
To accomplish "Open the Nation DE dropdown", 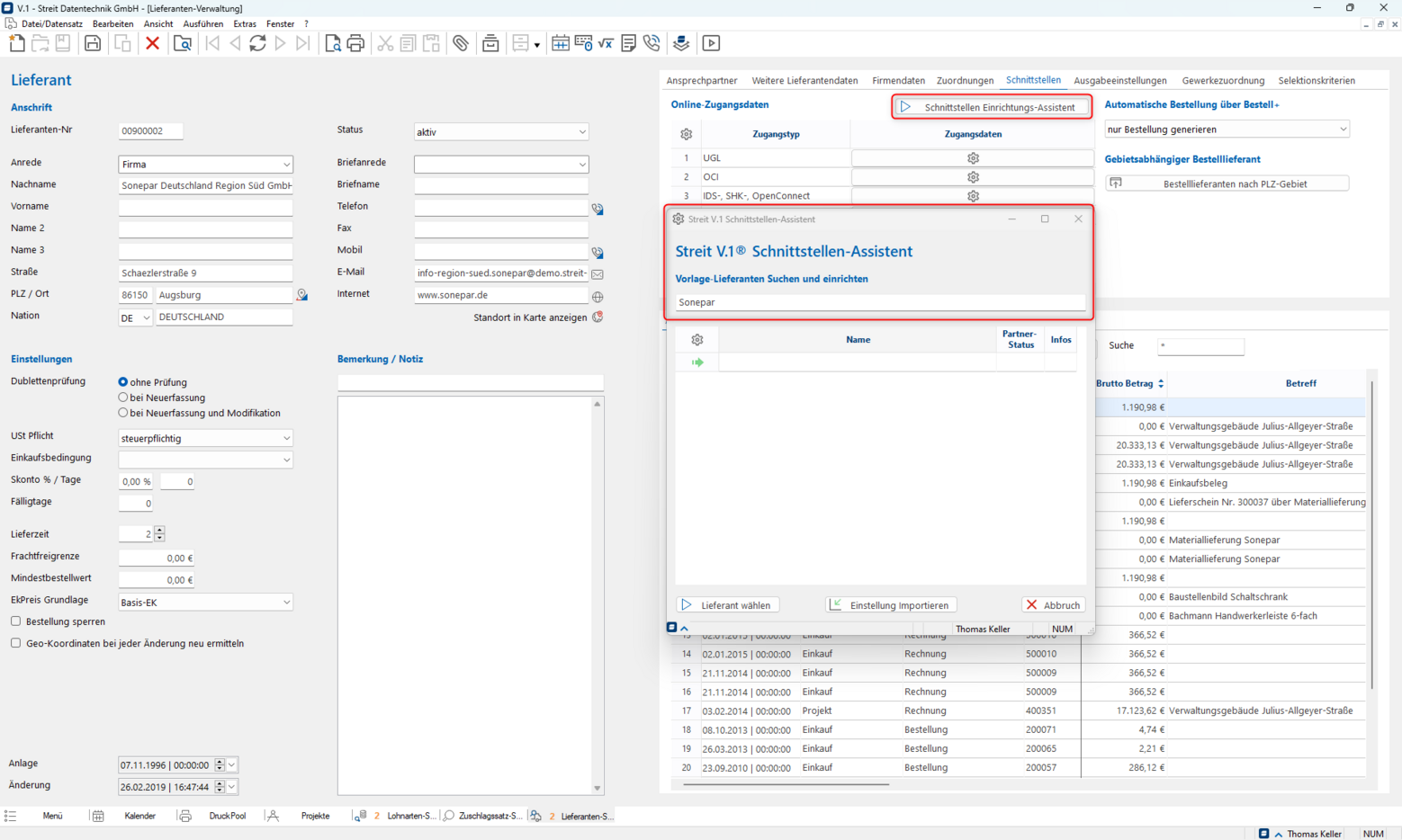I will coord(136,317).
